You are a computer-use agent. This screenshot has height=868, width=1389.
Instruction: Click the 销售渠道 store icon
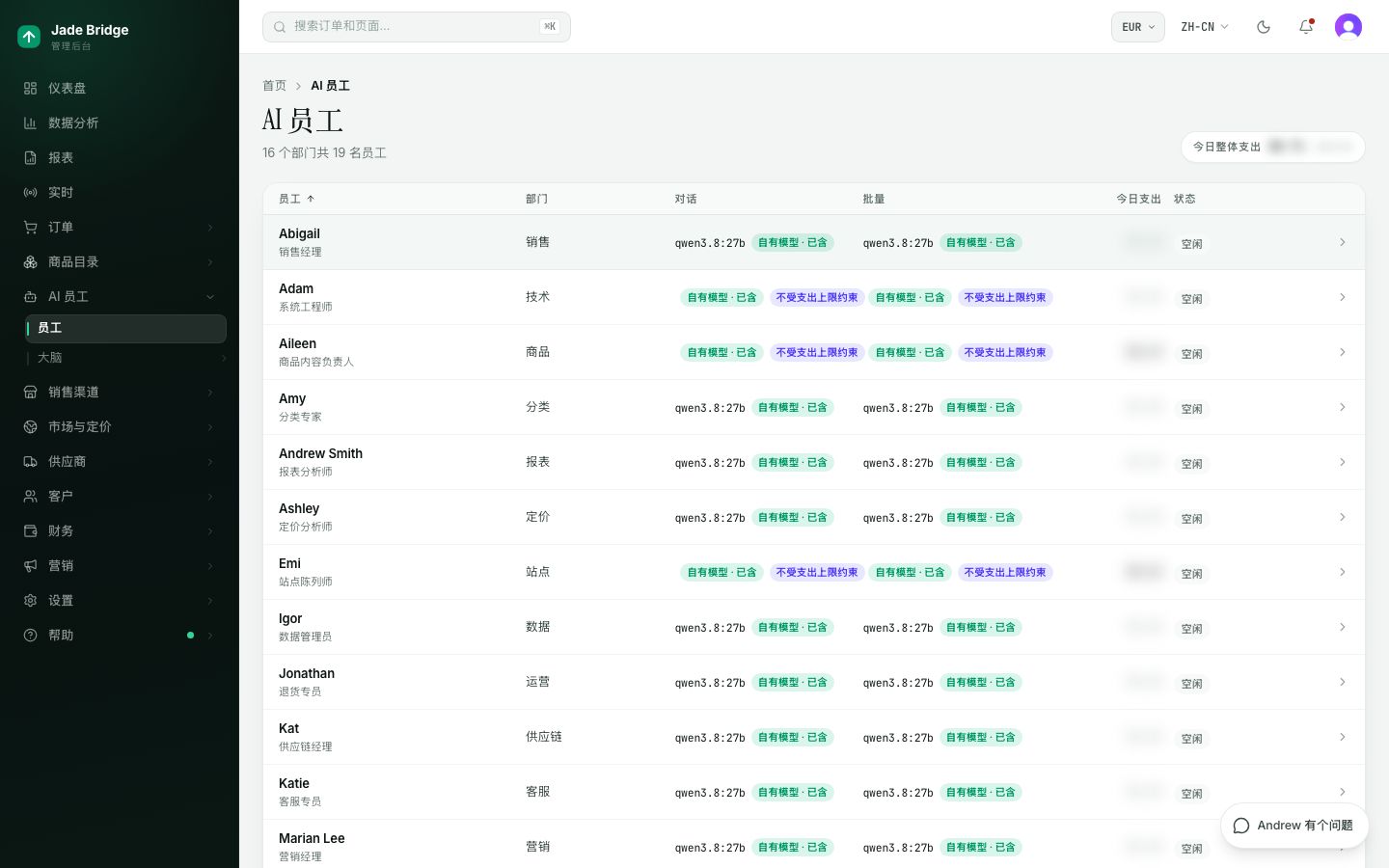30,392
